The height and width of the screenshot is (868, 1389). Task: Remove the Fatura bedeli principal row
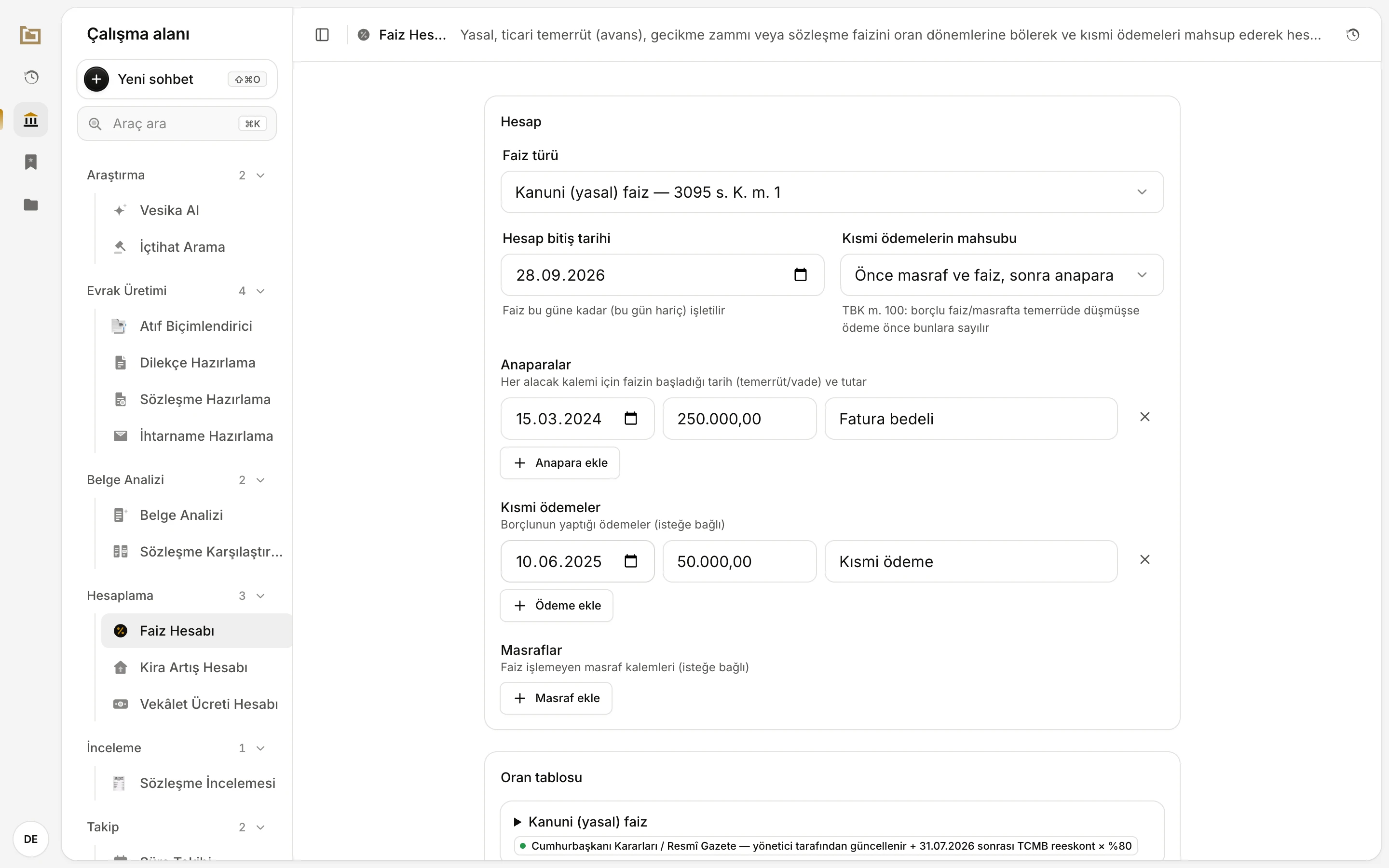click(x=1144, y=417)
